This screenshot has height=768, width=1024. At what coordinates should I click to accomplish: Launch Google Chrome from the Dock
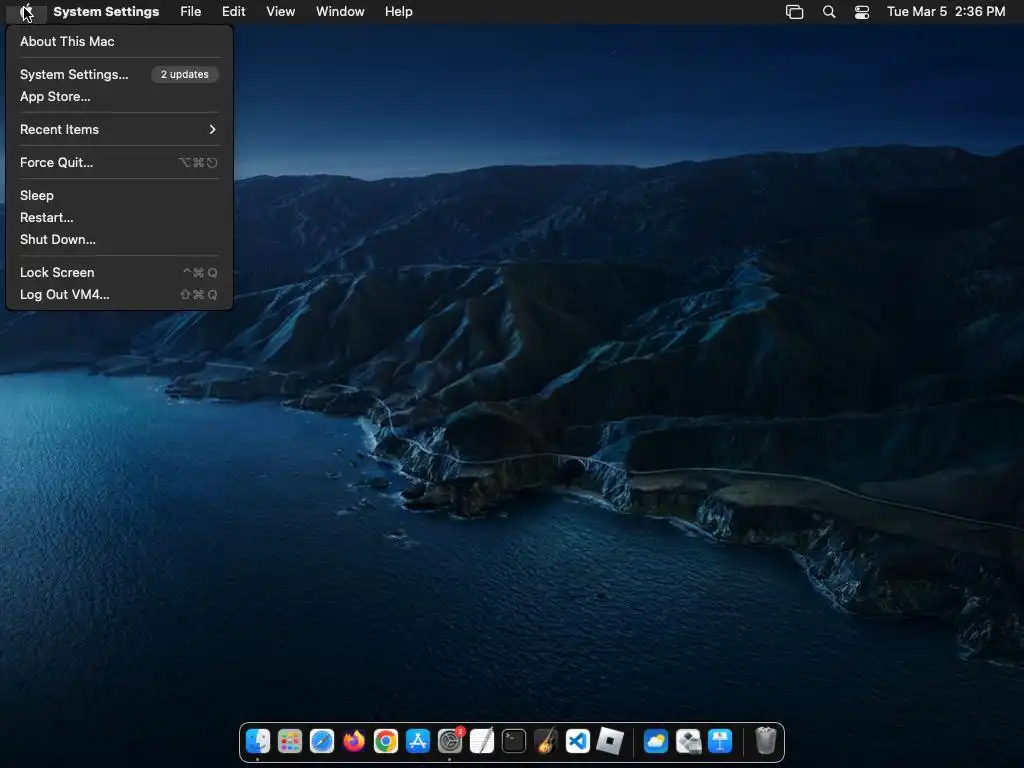tap(386, 741)
